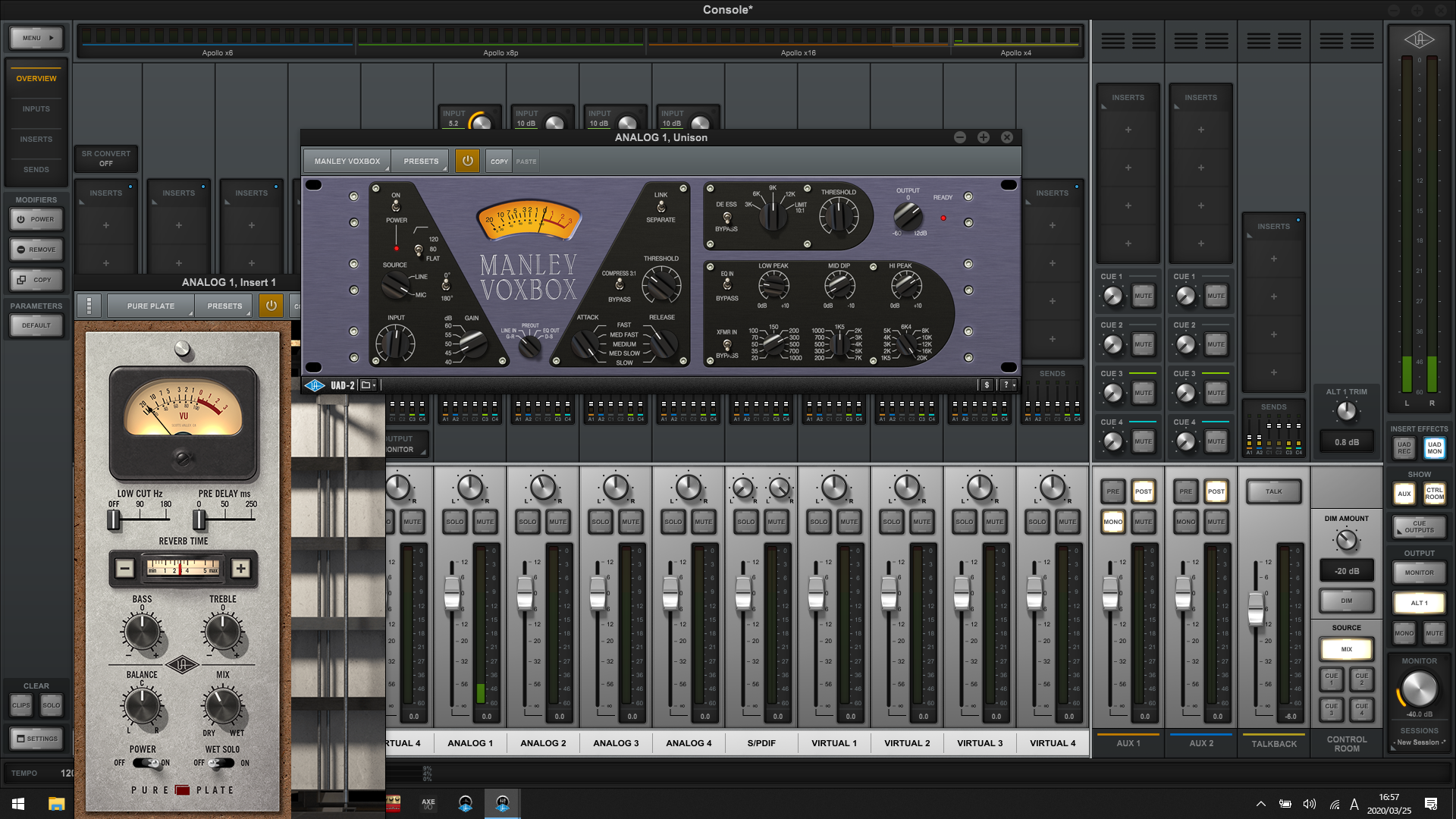Screen dimensions: 1456x819
Task: Click the Universal Audio logo above meters
Action: tap(1419, 40)
